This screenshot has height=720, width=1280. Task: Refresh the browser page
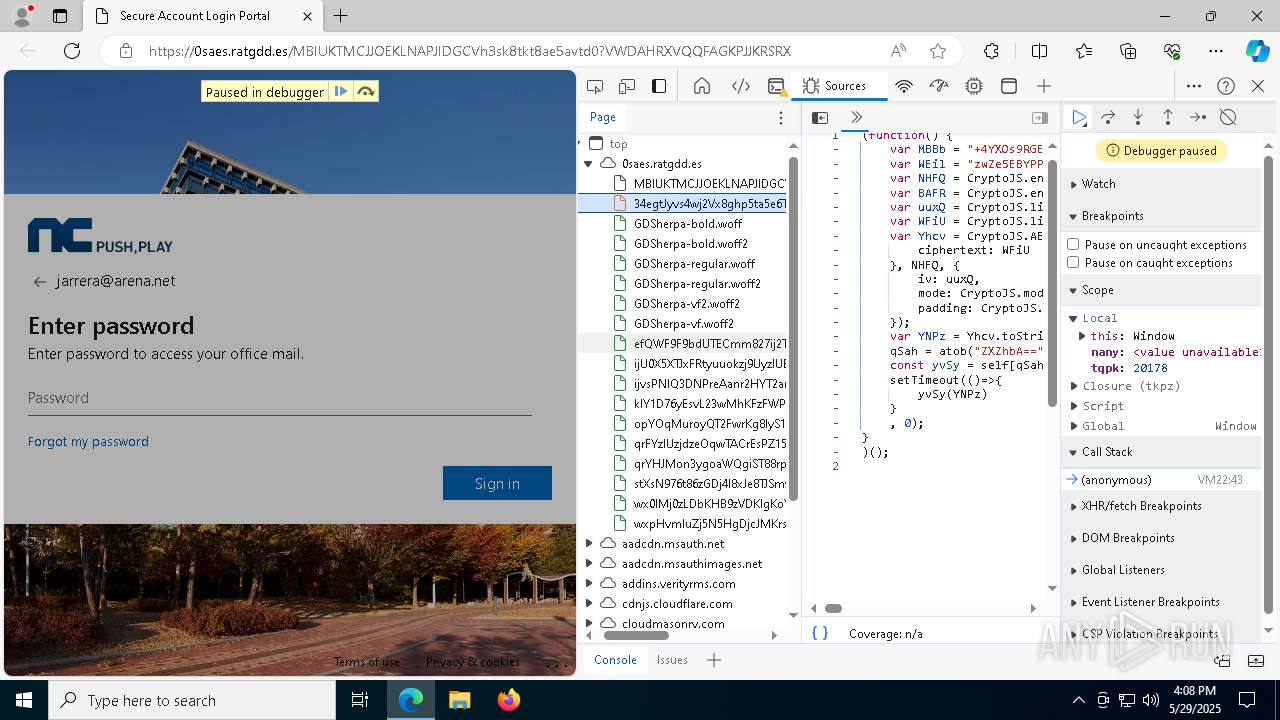(72, 51)
